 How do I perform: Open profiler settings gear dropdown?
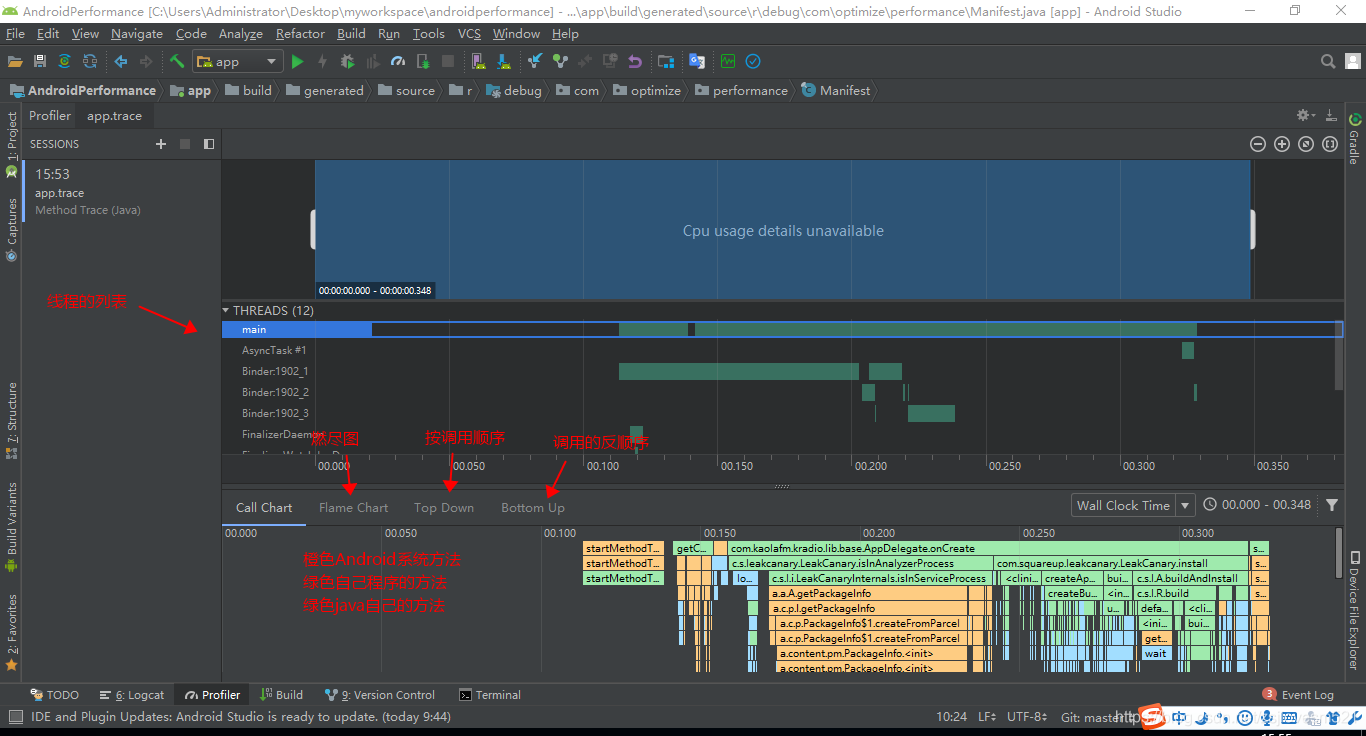pyautogui.click(x=1305, y=116)
